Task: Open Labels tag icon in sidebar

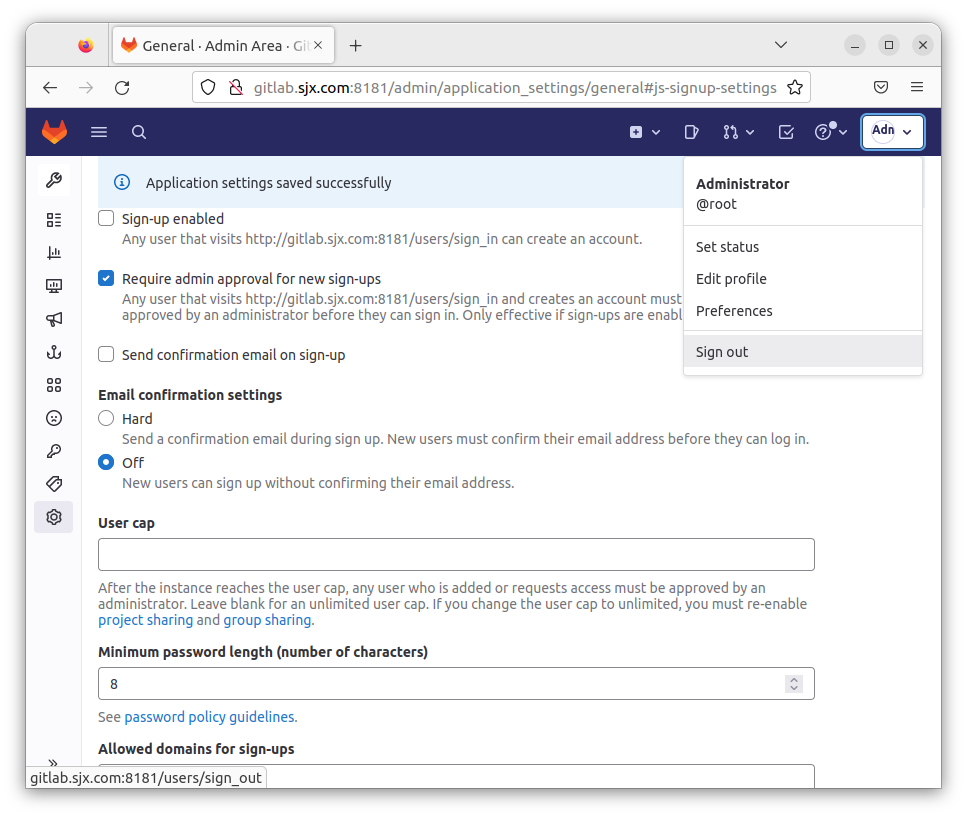Action: click(x=54, y=484)
